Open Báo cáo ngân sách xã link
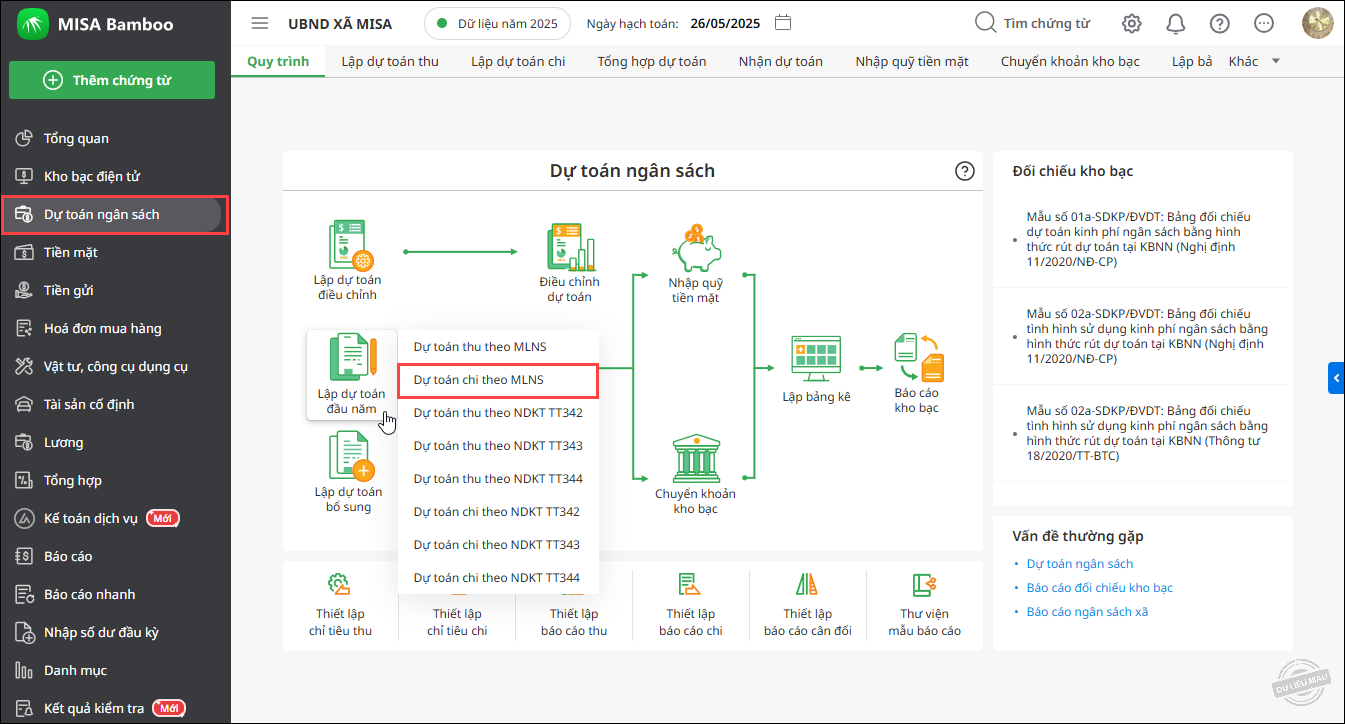Viewport: 1345px width, 724px height. click(1087, 612)
